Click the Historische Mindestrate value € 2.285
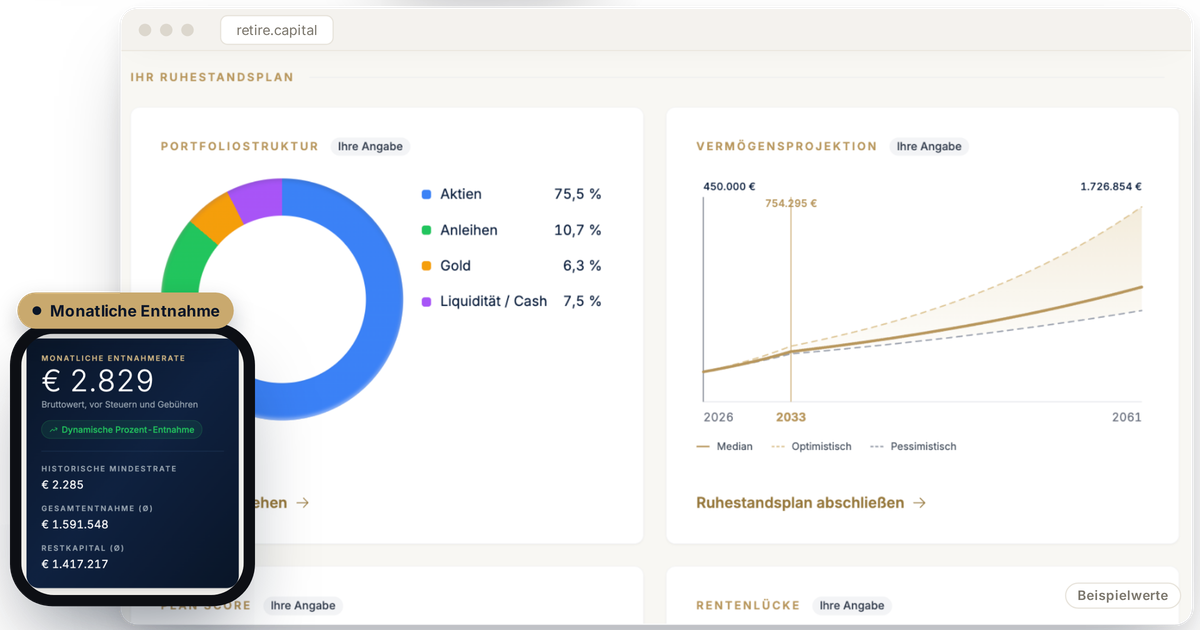The height and width of the screenshot is (630, 1200). point(61,485)
